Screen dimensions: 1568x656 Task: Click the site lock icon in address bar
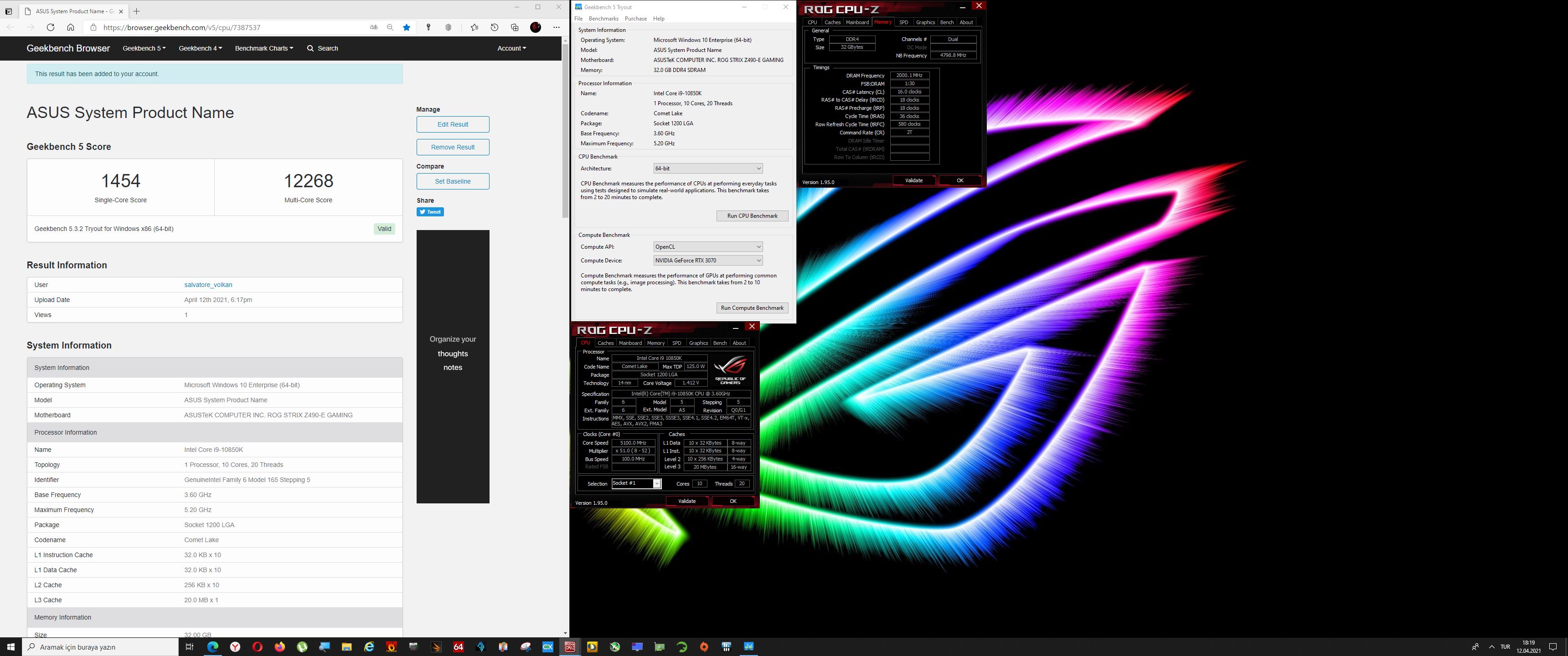tap(93, 27)
